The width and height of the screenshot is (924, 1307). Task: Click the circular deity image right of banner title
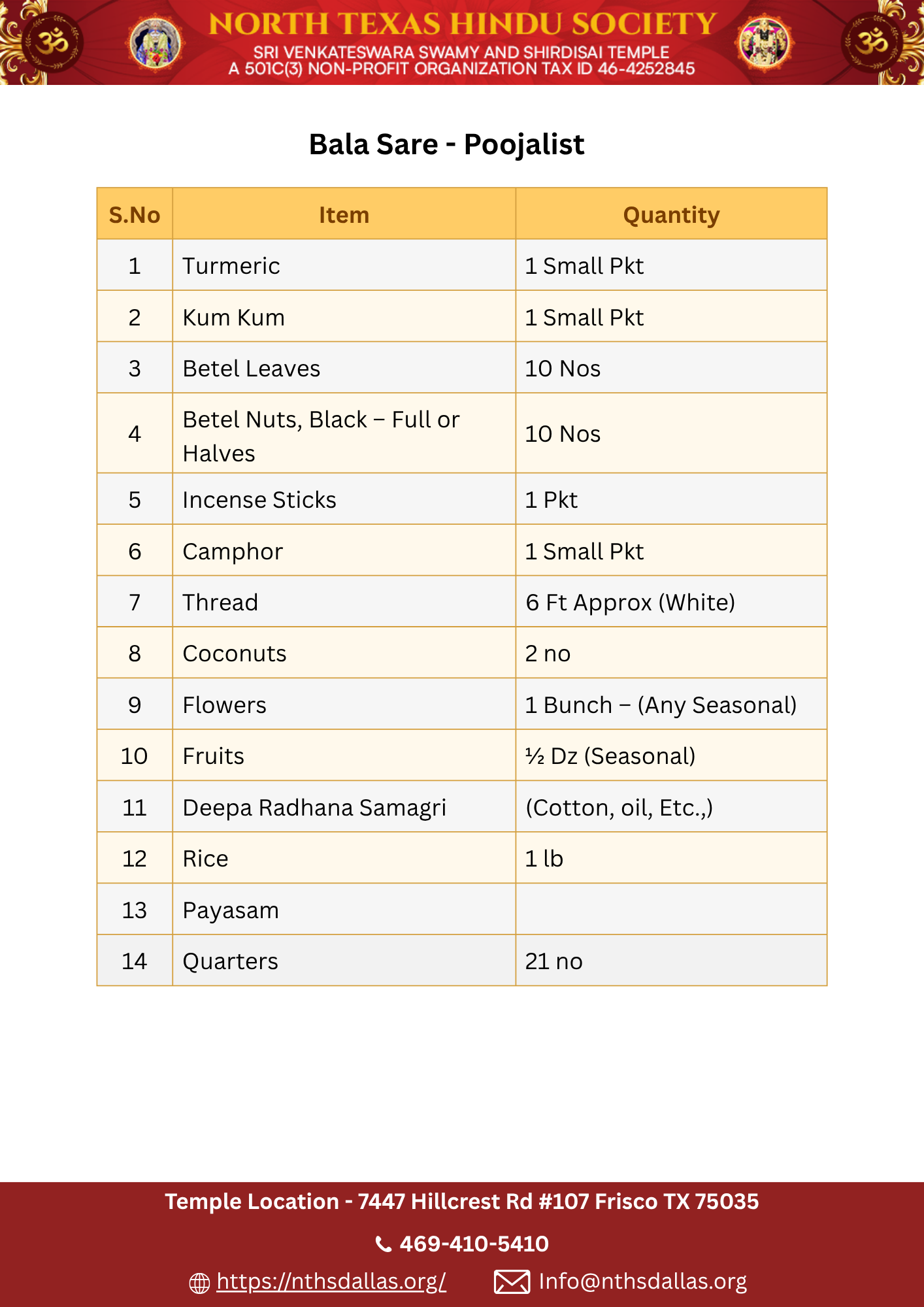point(764,42)
